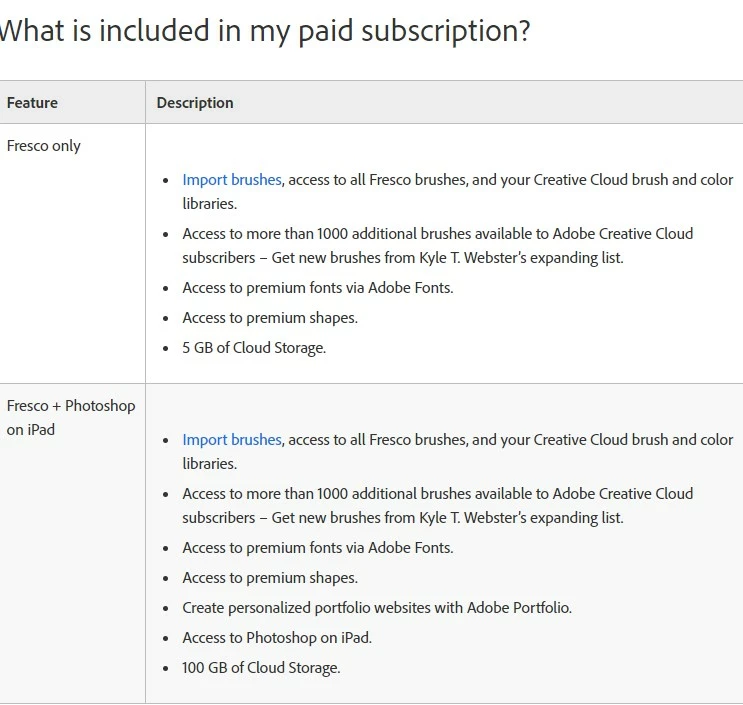
Task: Click premium shapes item in Fresco + Photoshop row
Action: [269, 578]
